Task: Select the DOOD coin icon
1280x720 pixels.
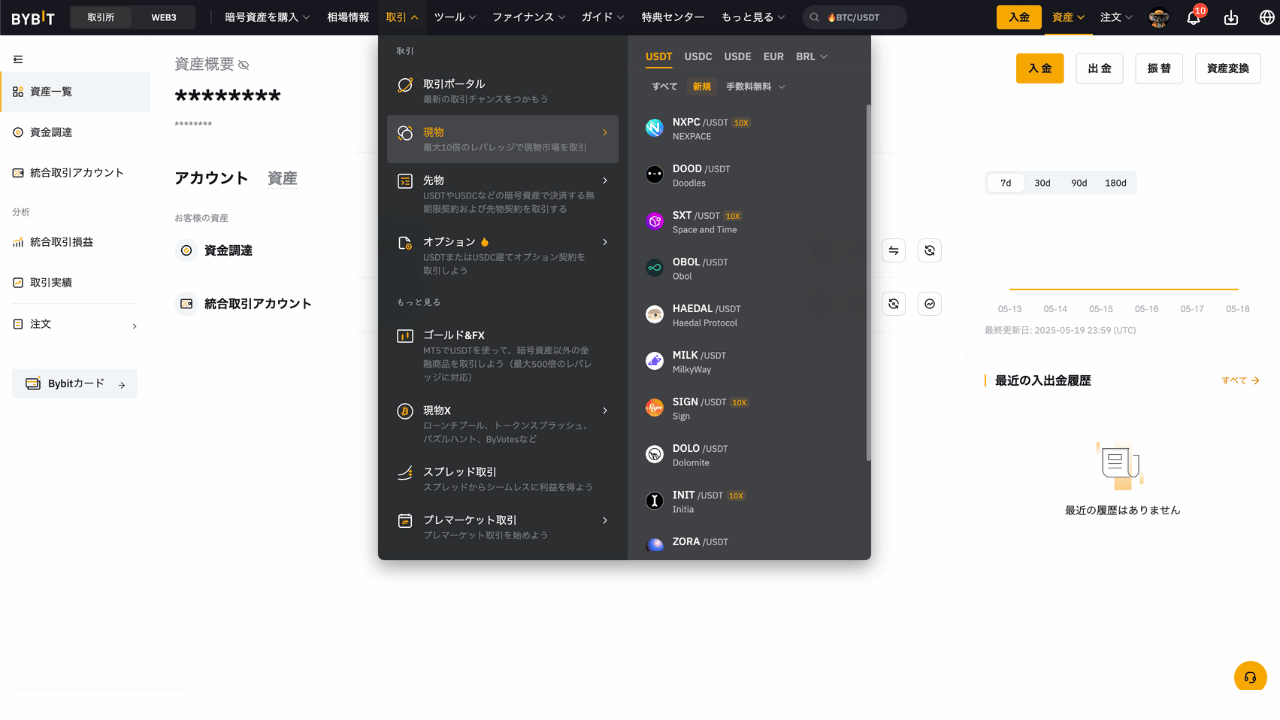Action: [655, 175]
